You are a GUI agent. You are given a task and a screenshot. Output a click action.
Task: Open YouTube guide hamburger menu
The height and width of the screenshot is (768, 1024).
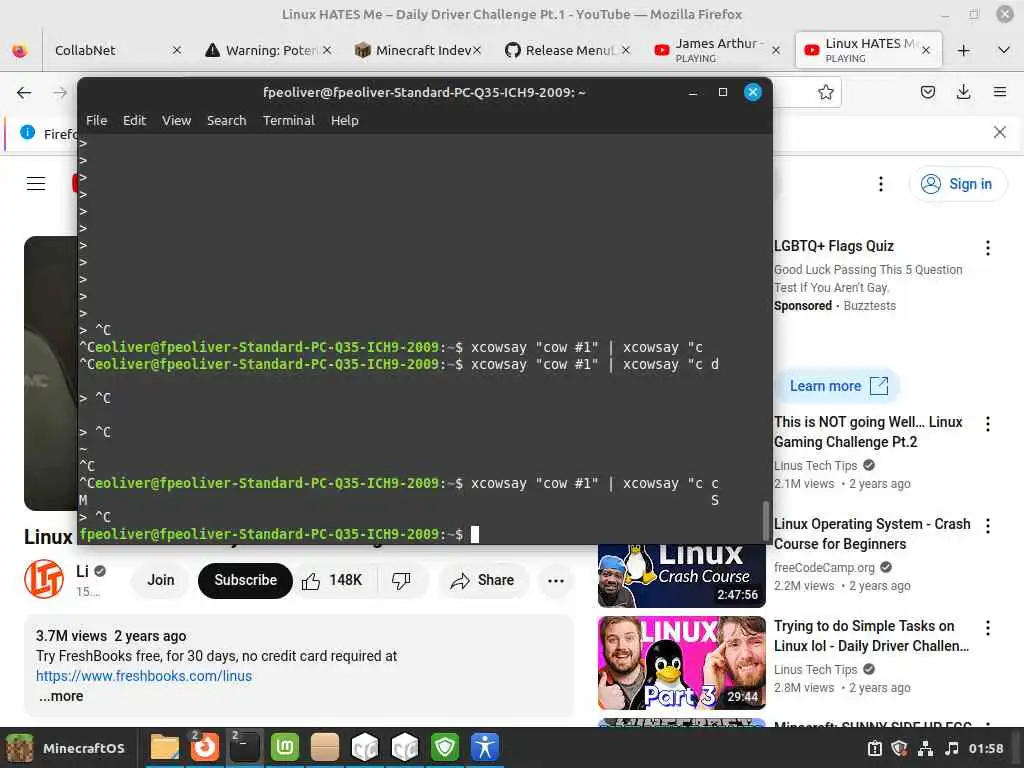36,184
